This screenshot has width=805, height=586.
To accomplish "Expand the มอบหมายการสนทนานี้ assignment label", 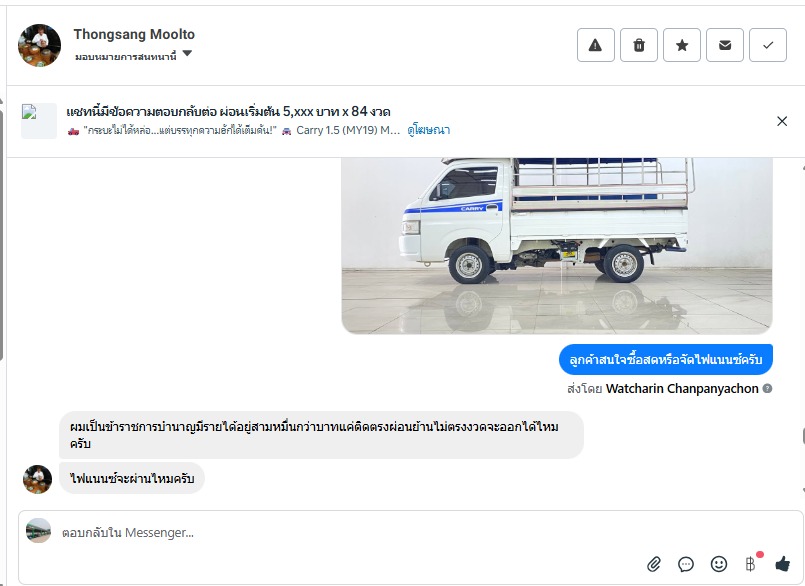I will 126,56.
